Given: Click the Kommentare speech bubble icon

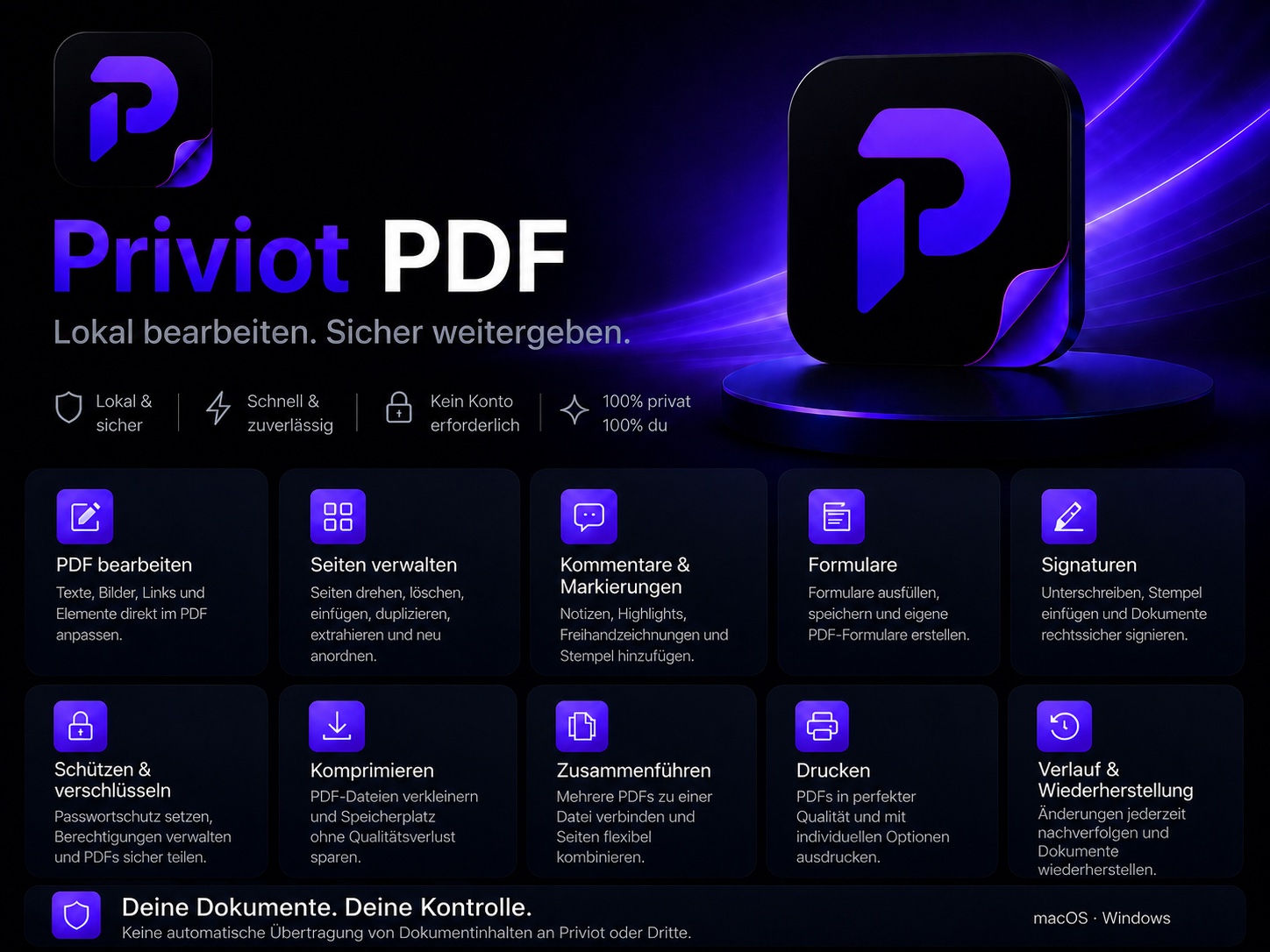Looking at the screenshot, I should pos(589,516).
